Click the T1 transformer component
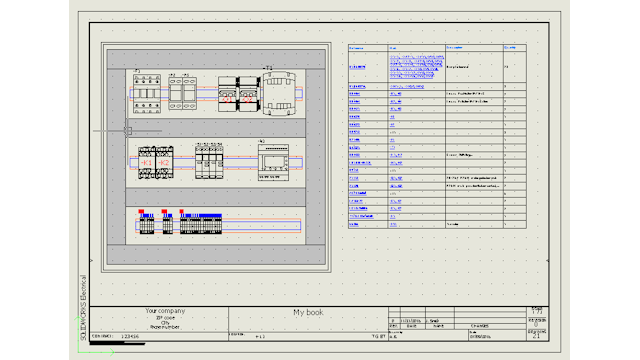 coord(279,93)
